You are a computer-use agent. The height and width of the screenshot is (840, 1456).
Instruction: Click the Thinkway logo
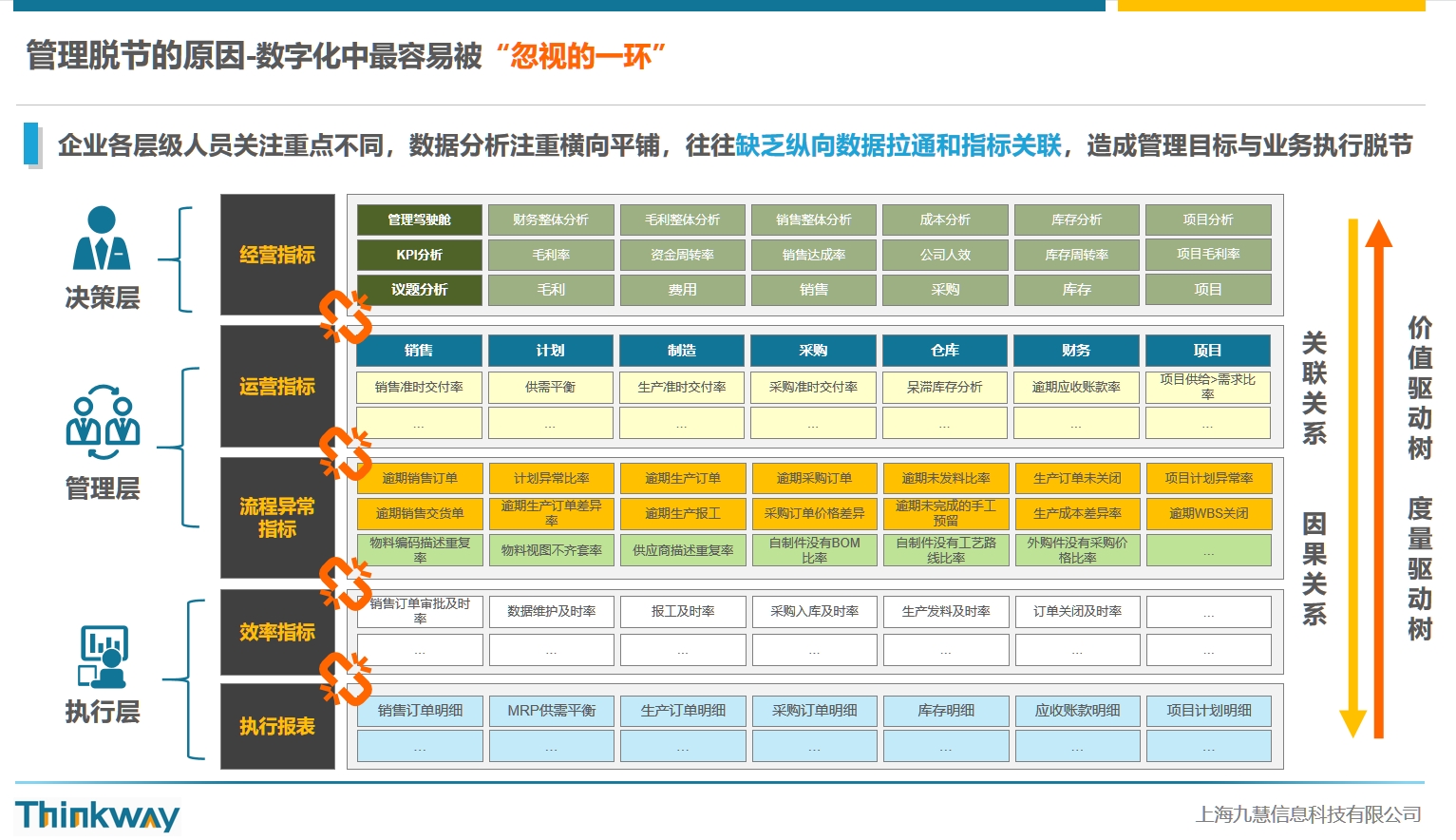click(97, 815)
